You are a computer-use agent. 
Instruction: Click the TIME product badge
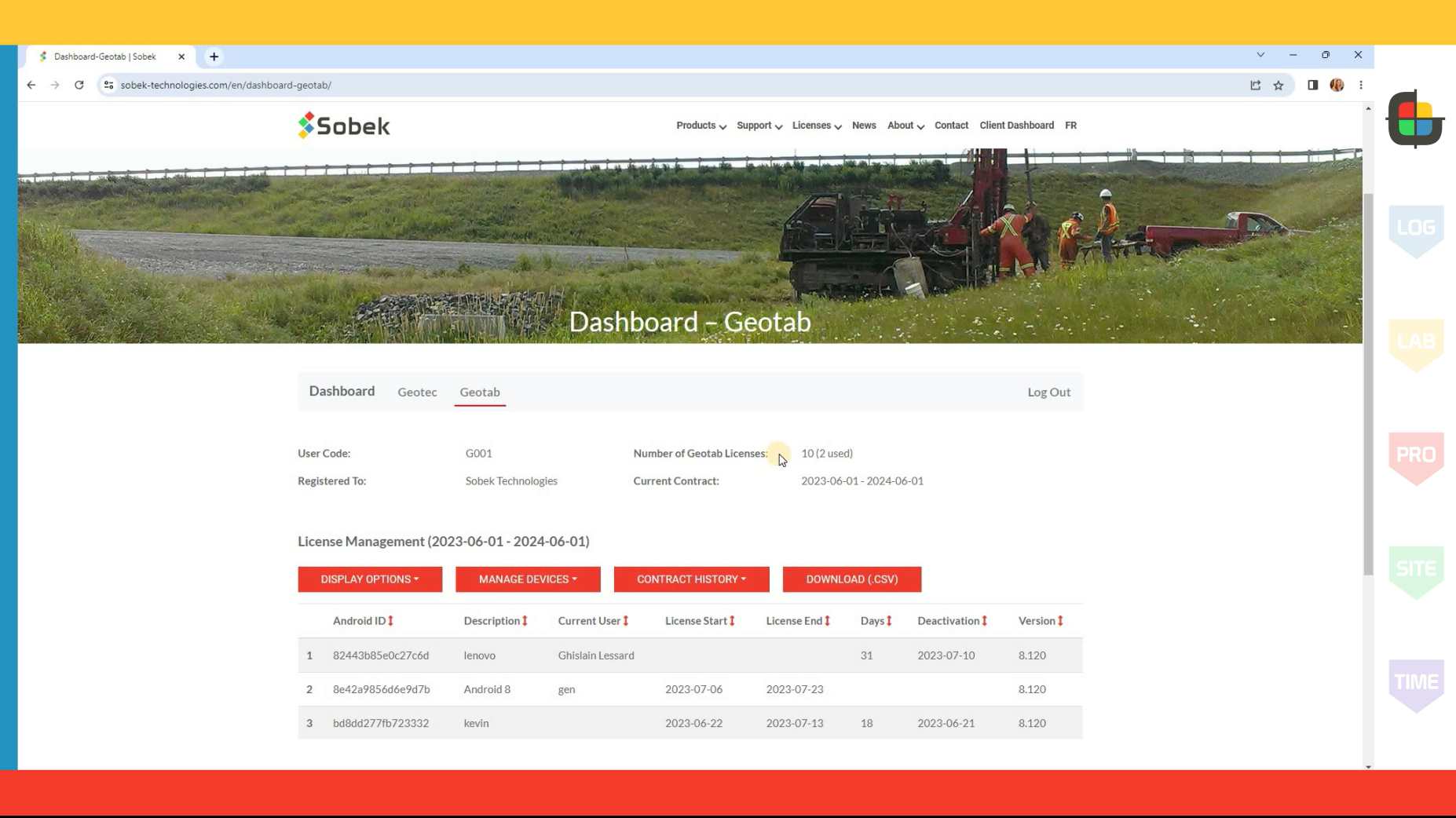(1416, 685)
